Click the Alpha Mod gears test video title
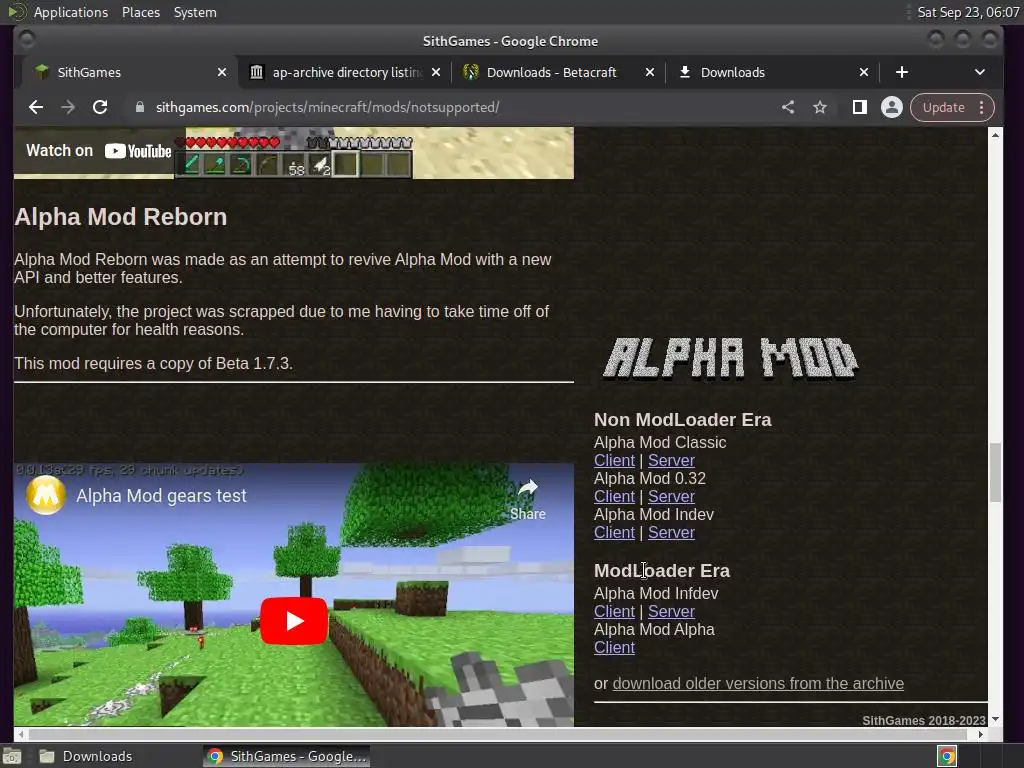Screen dimensions: 1024x768 point(161,496)
